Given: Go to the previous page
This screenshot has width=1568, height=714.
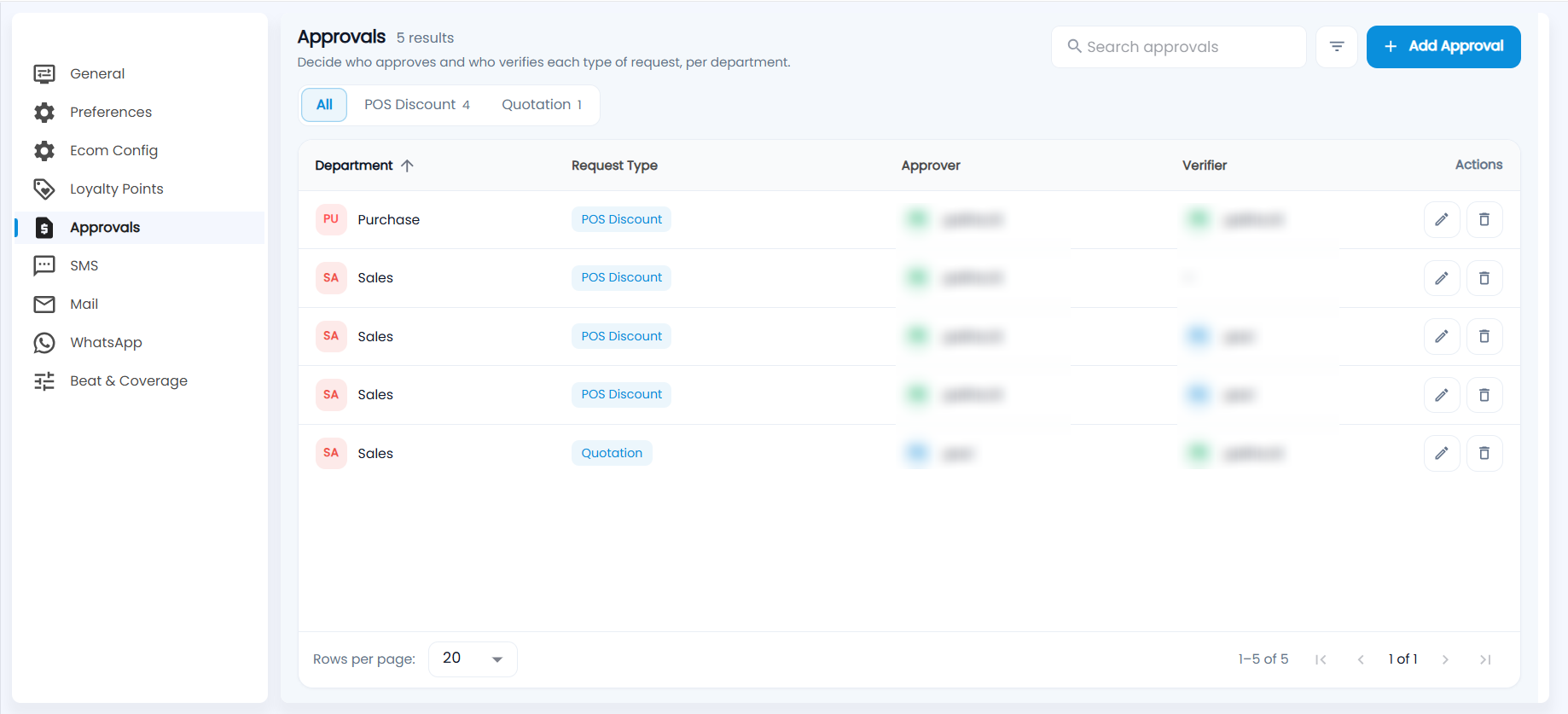Looking at the screenshot, I should pos(1361,659).
